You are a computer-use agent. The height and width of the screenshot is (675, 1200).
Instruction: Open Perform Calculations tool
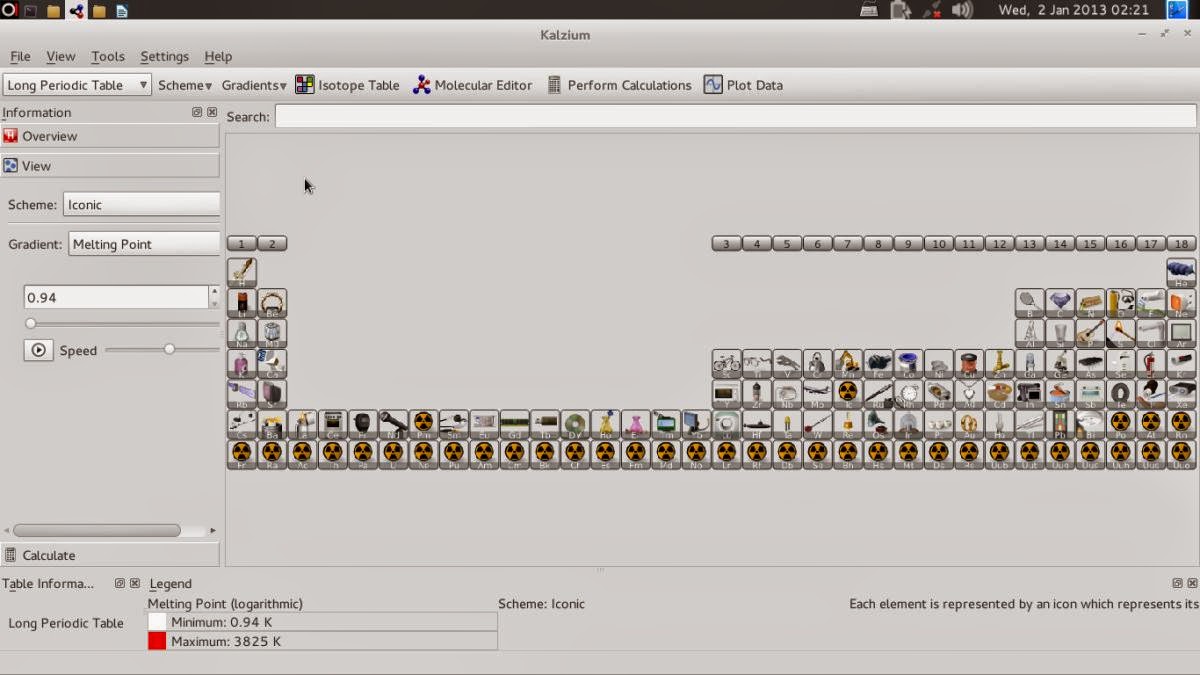[x=619, y=85]
